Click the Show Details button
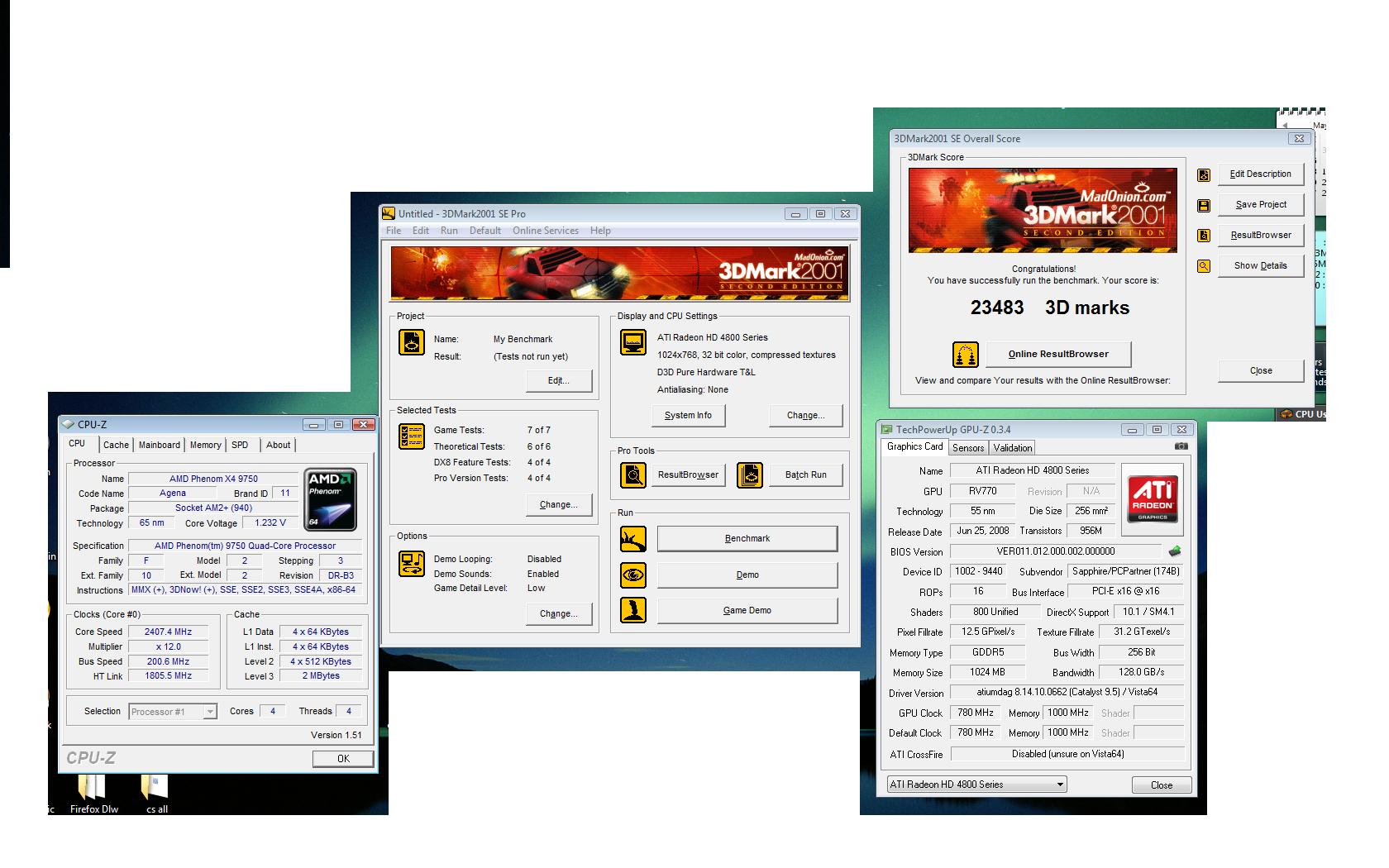The image size is (1389, 868). [x=1260, y=266]
